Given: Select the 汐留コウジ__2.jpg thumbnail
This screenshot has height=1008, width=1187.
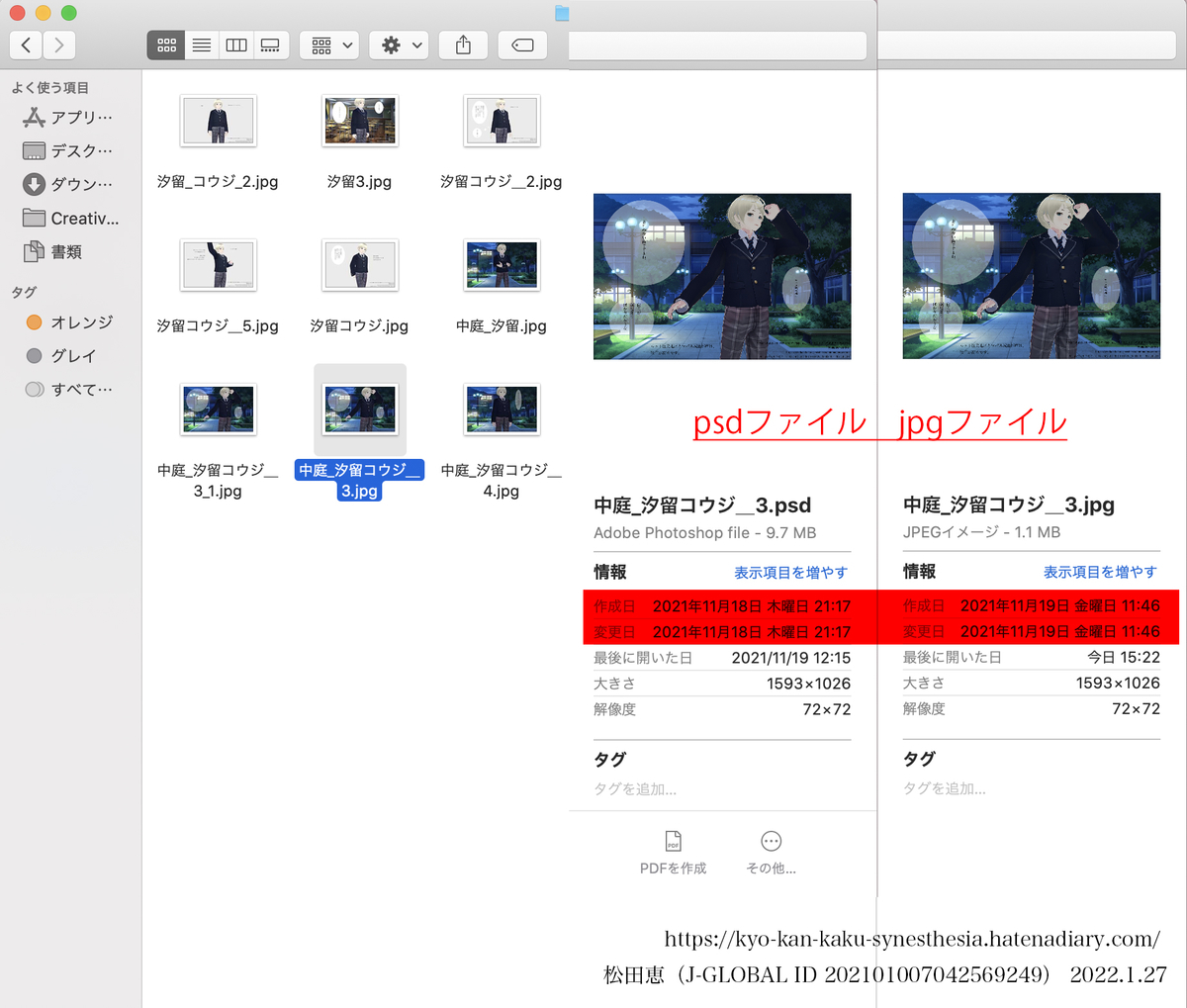Looking at the screenshot, I should click(502, 121).
